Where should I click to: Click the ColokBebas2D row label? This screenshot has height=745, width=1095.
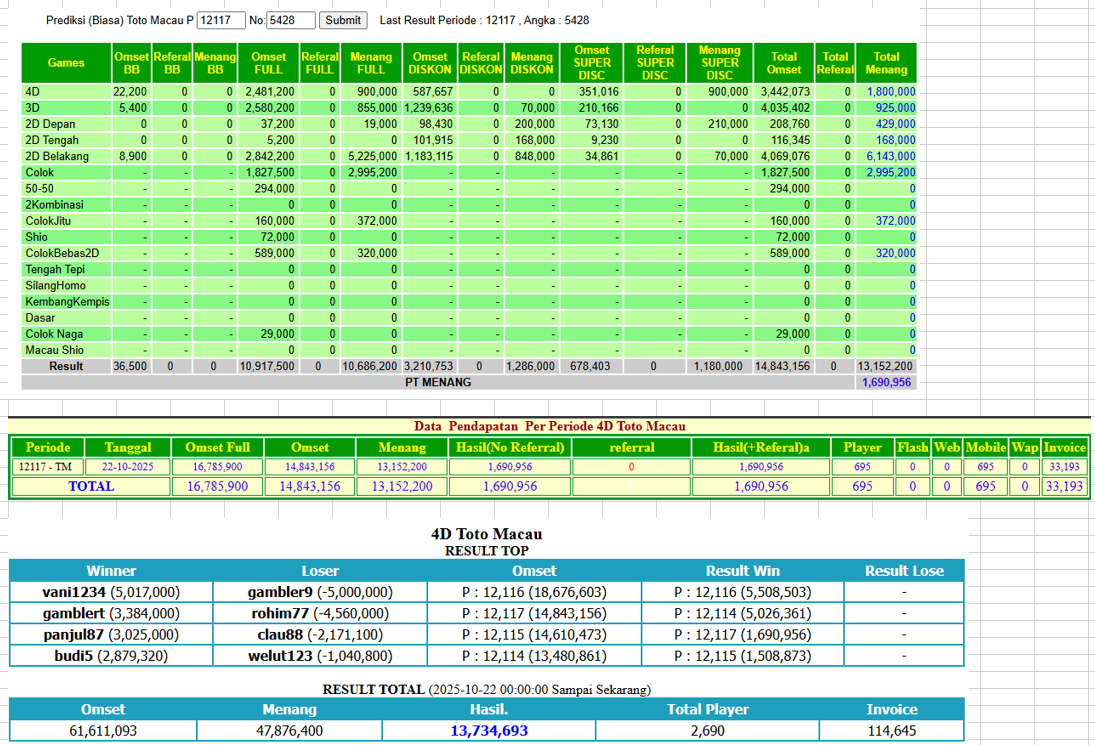(x=62, y=253)
